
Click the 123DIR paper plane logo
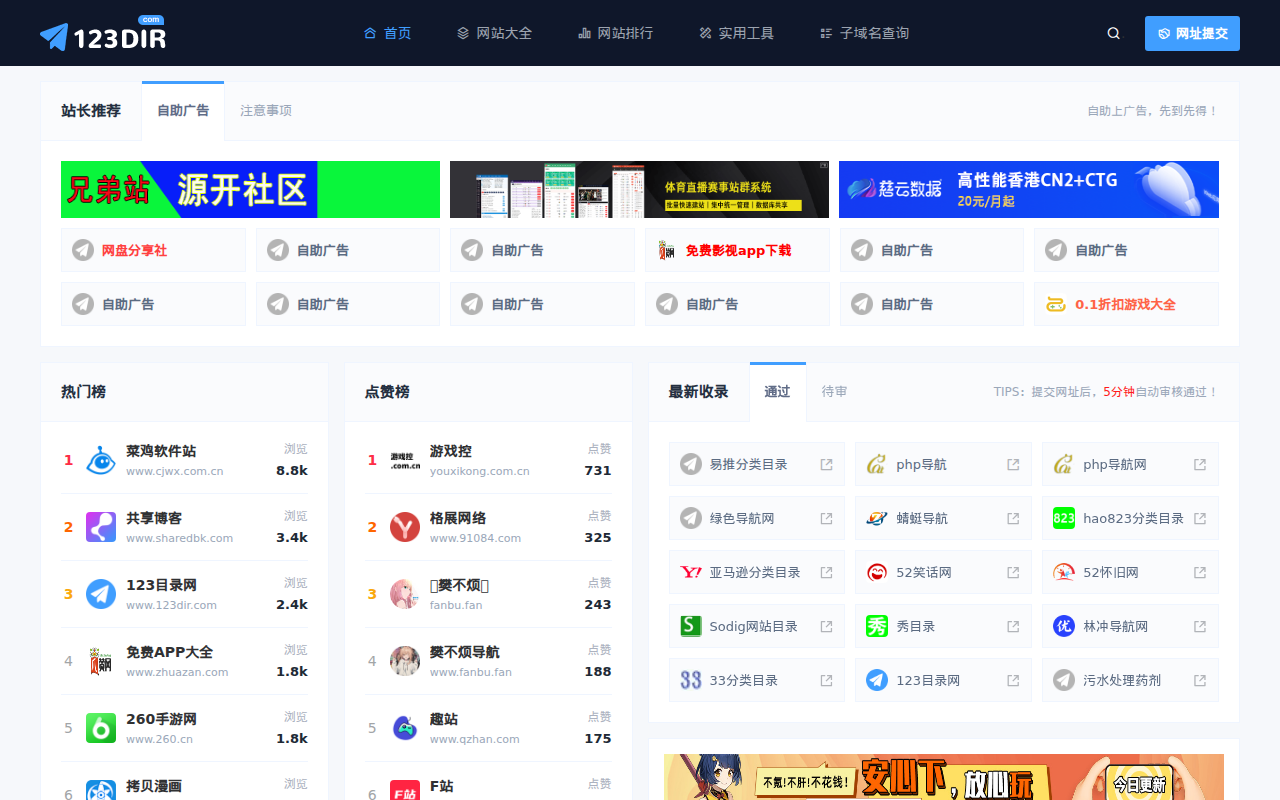click(103, 36)
